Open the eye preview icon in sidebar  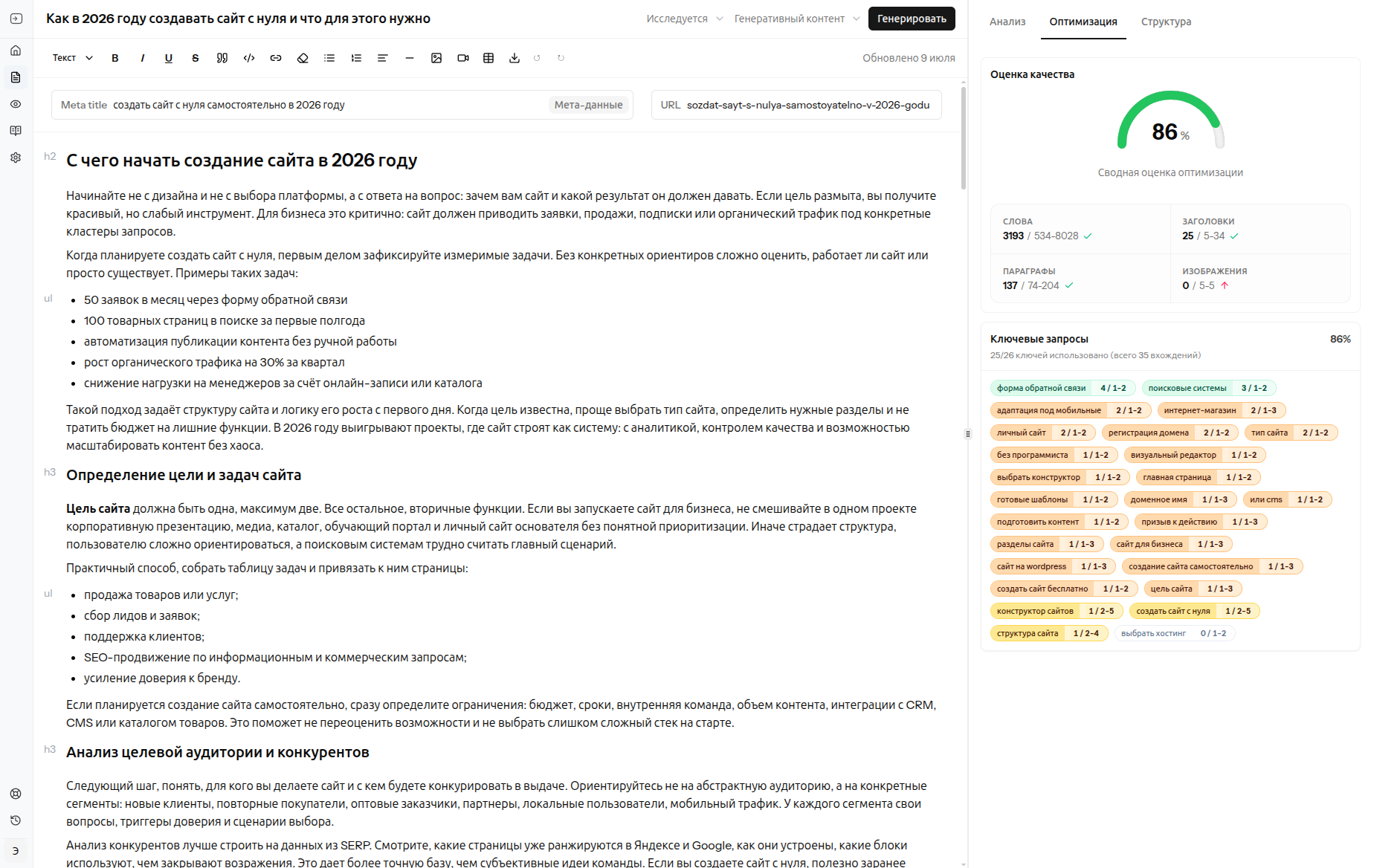tap(16, 104)
